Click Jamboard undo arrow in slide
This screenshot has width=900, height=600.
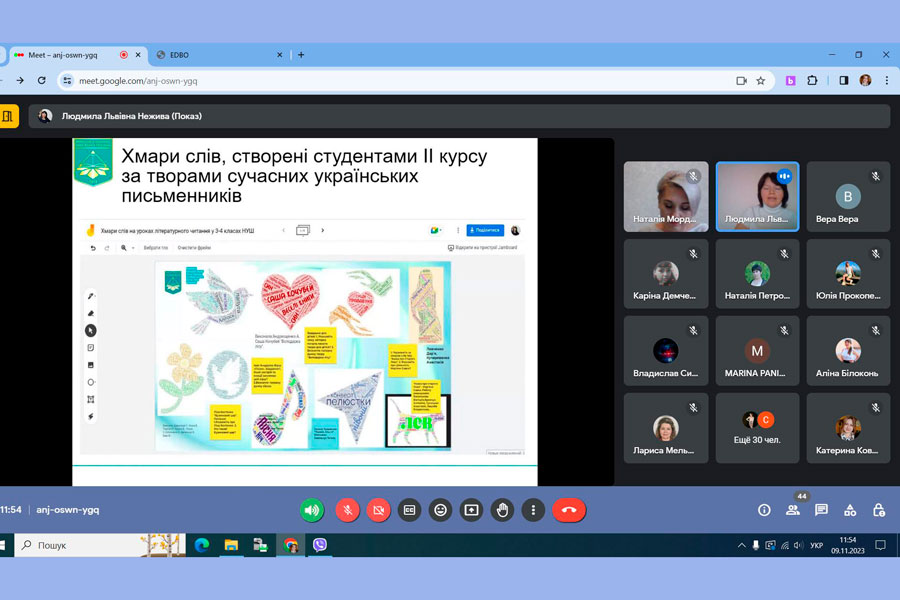coord(93,248)
